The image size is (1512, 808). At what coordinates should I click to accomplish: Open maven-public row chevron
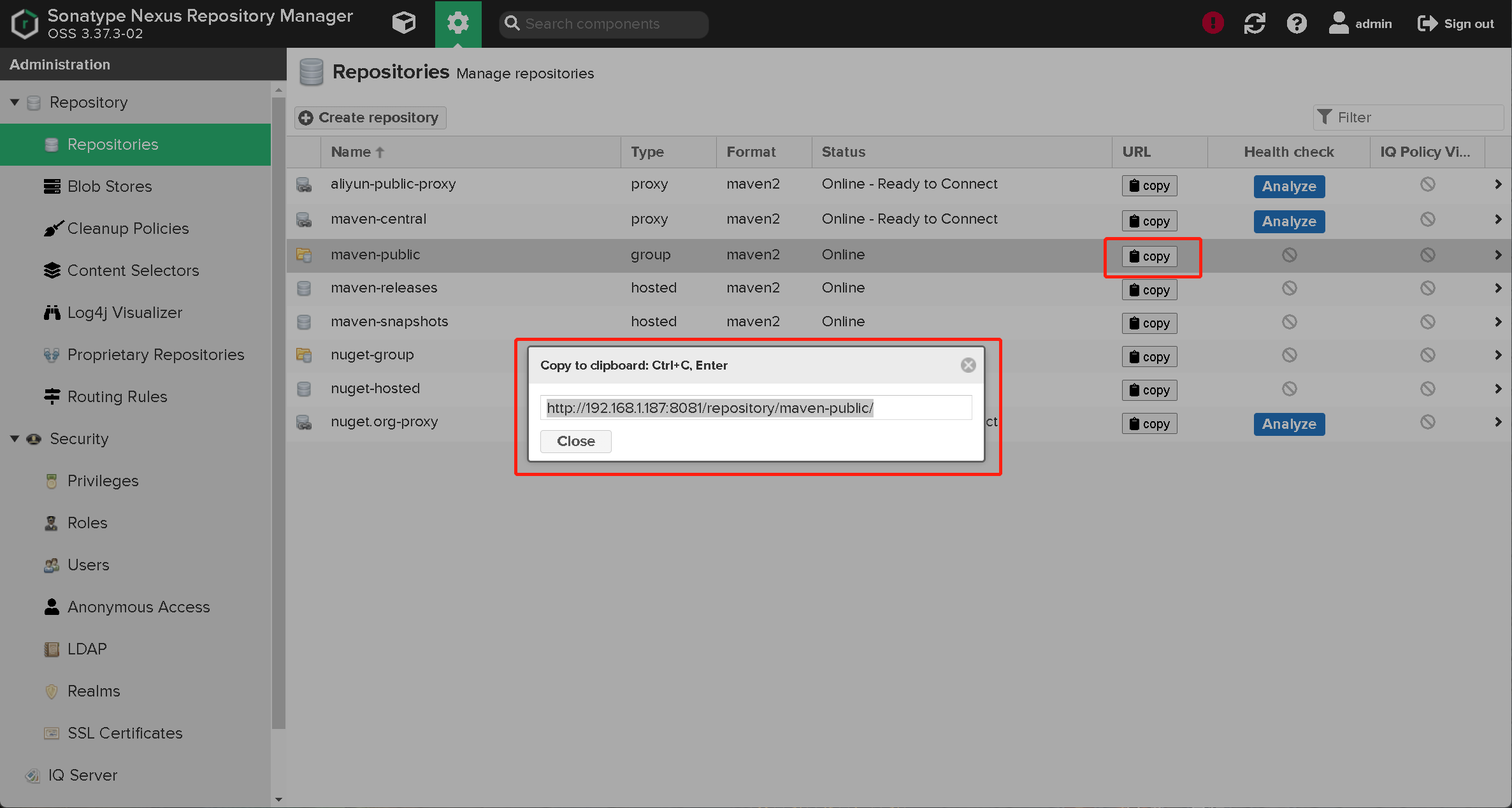(1498, 255)
